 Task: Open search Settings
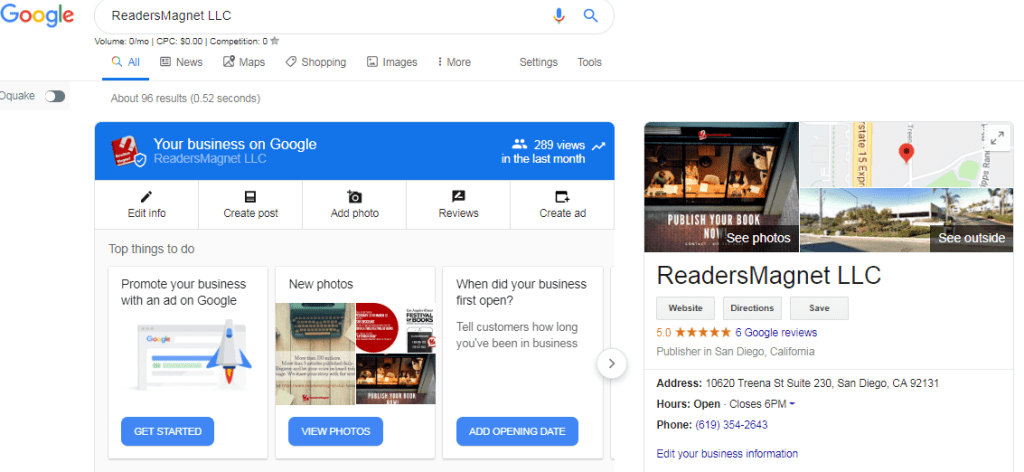click(x=539, y=62)
